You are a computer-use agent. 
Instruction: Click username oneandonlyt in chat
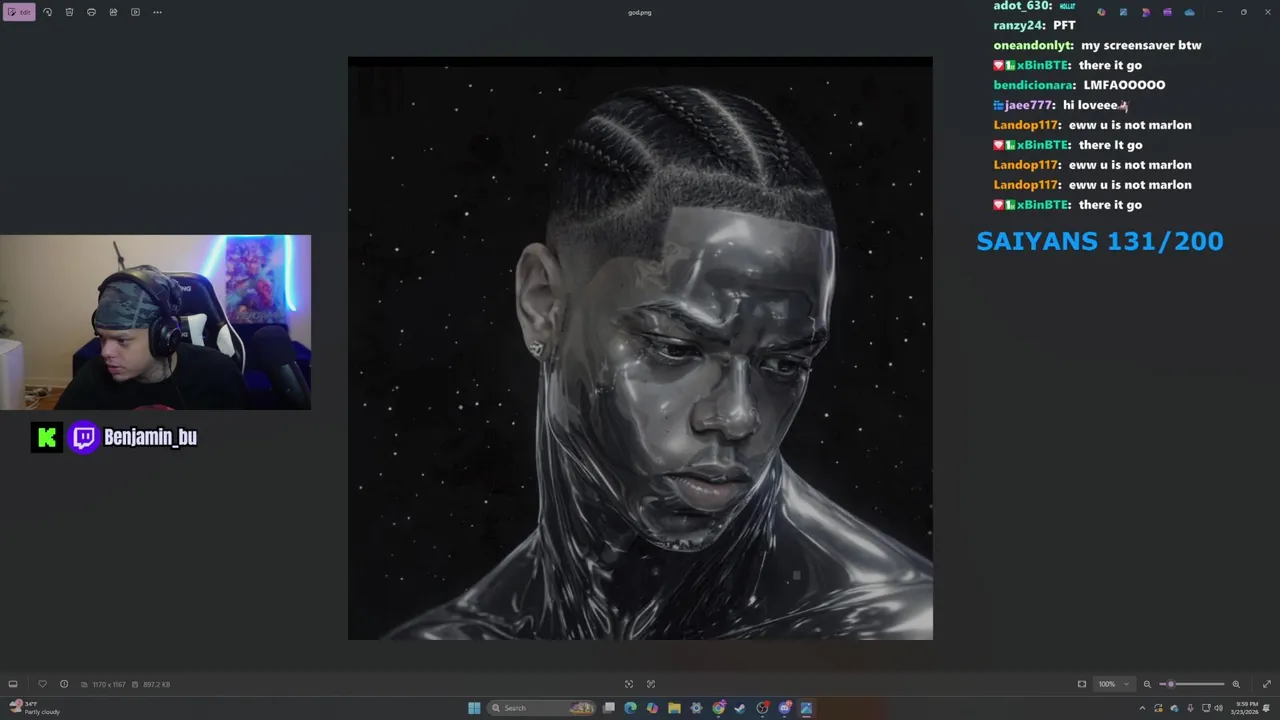click(x=1033, y=45)
